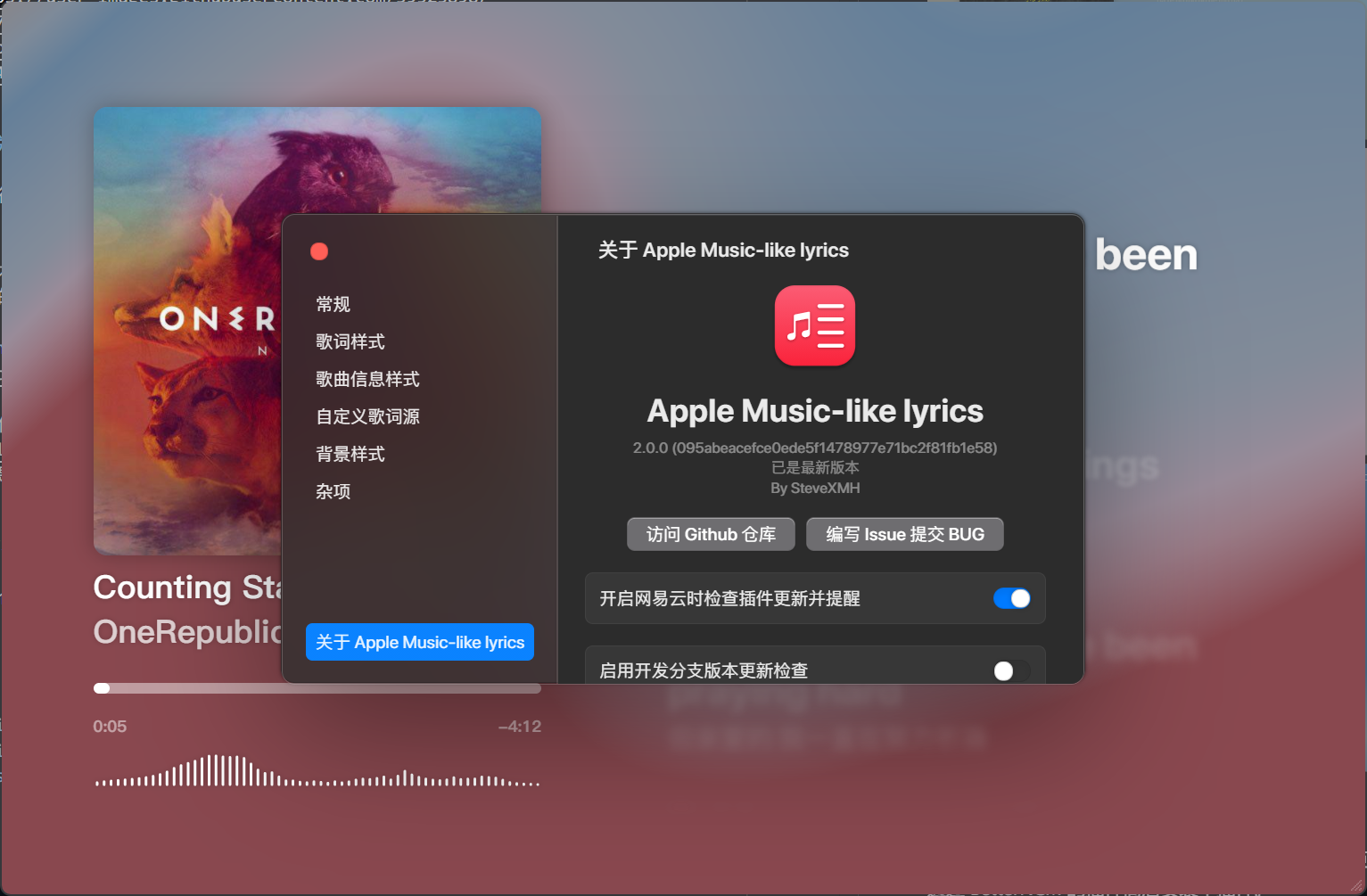1367x896 pixels.
Task: Open the 自定义歌词源 section
Action: 366,416
